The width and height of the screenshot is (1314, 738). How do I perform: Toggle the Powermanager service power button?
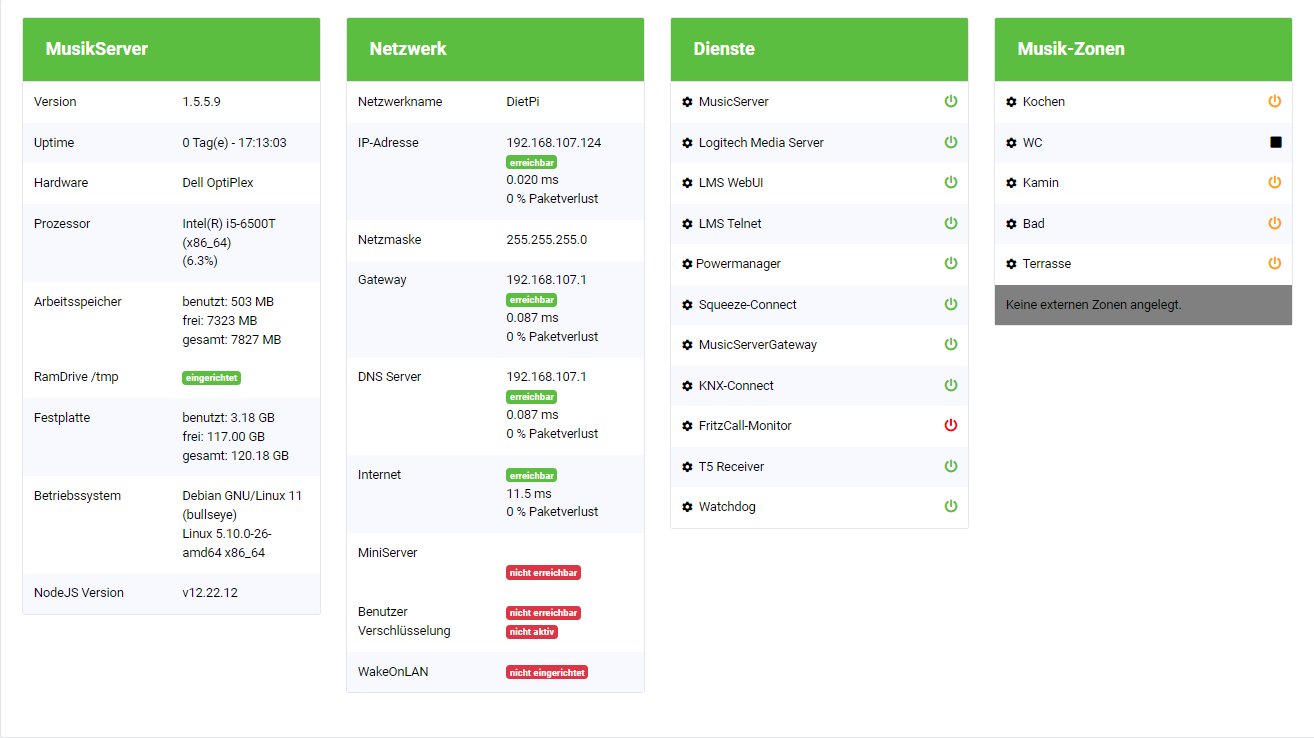click(x=950, y=264)
